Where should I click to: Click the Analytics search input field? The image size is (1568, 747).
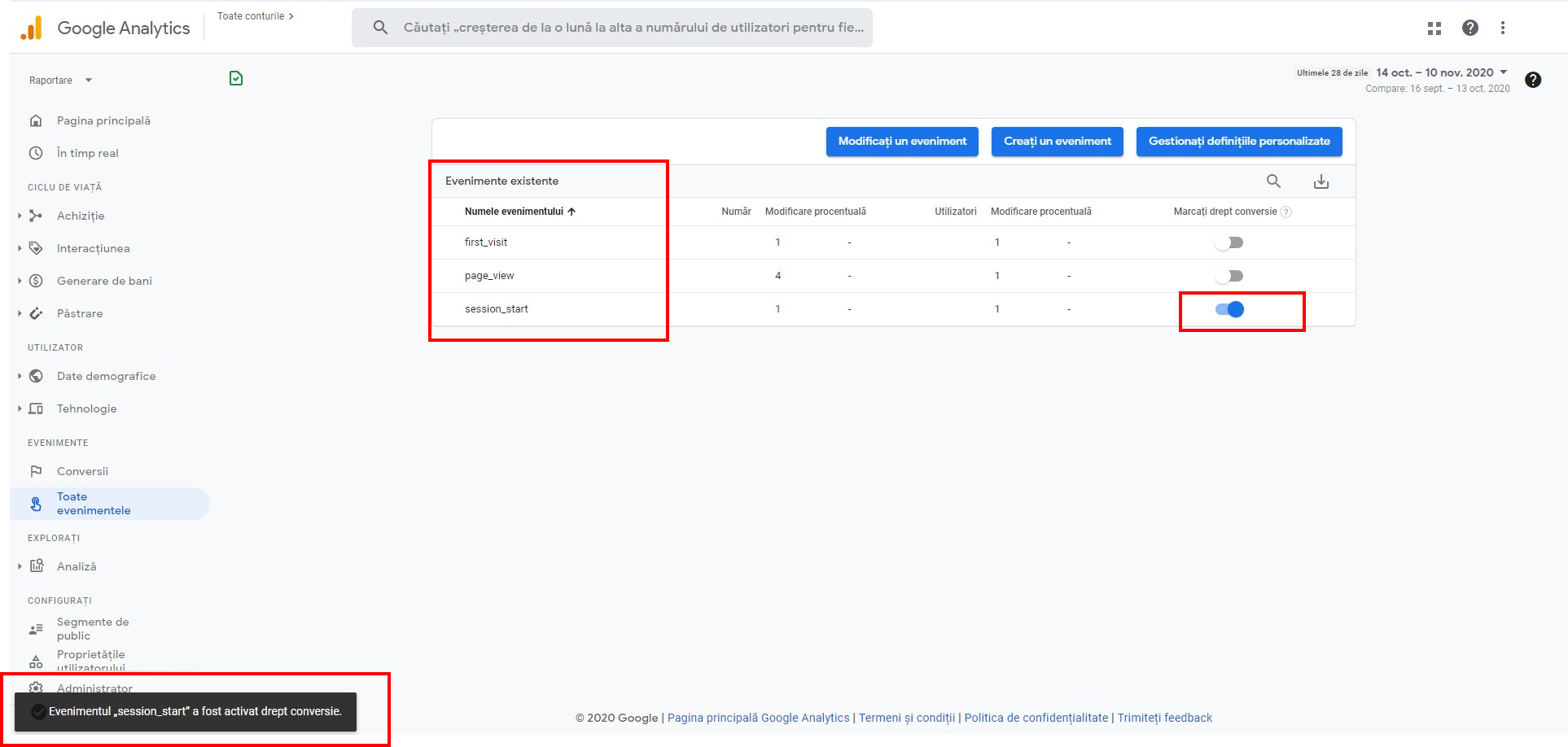(633, 28)
